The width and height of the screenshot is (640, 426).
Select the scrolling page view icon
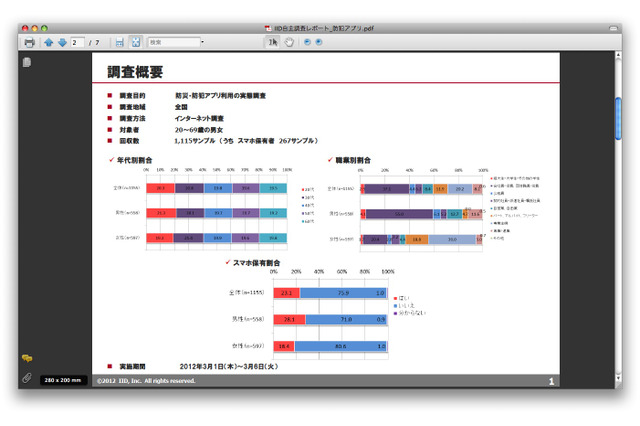[120, 42]
